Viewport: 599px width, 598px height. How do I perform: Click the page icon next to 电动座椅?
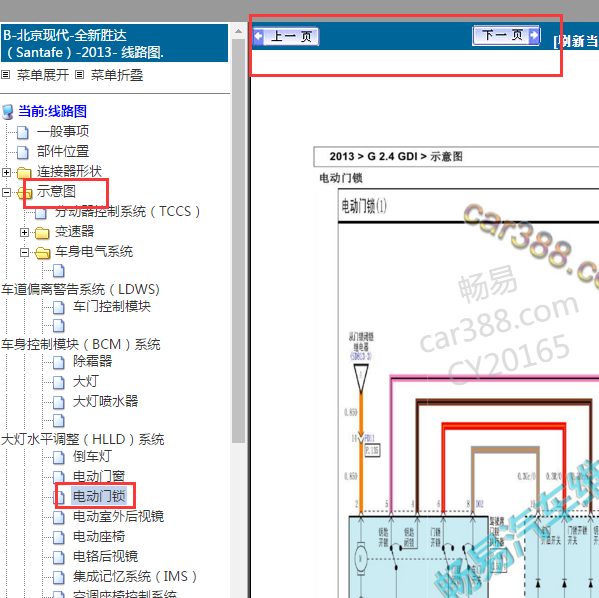coord(59,537)
